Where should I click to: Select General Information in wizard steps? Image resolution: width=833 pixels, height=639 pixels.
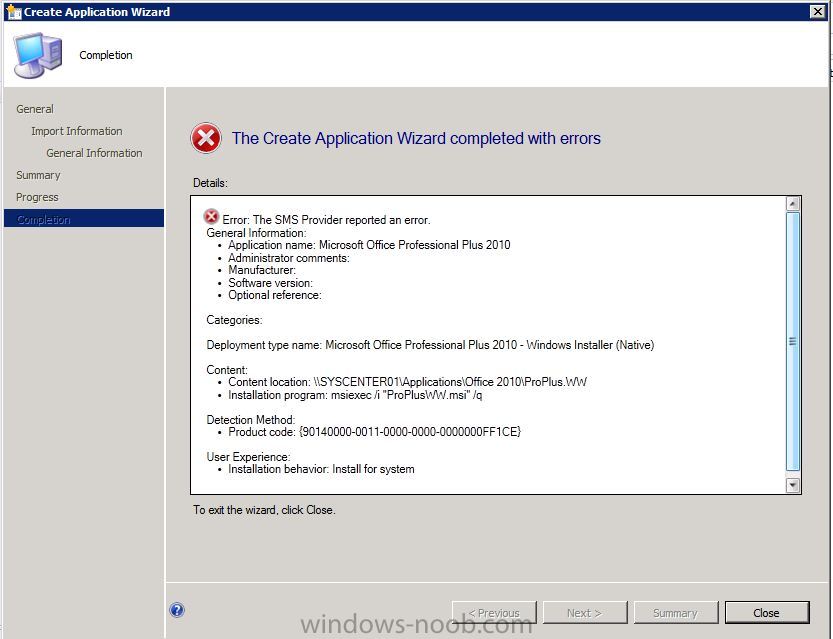[x=94, y=153]
